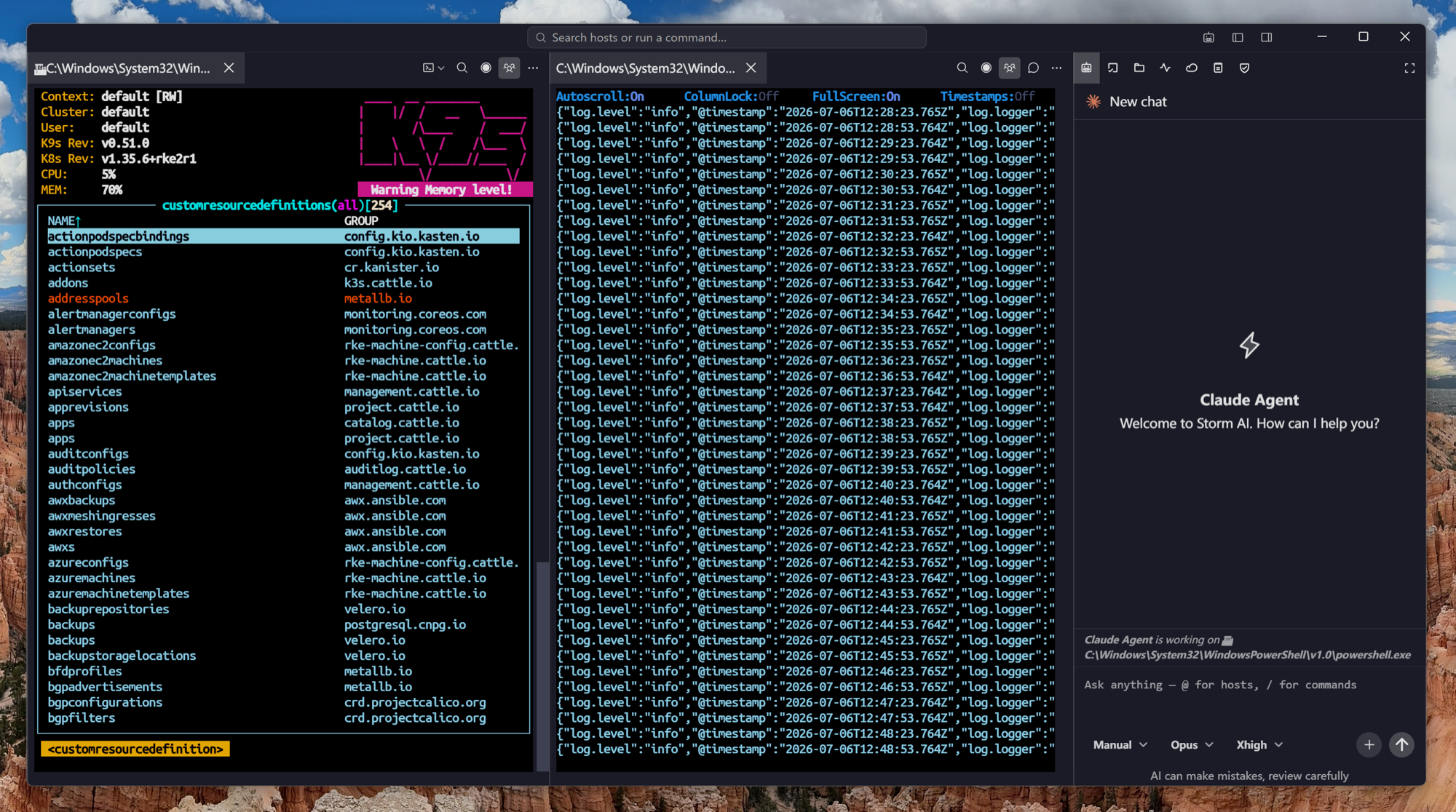Open the notepad icon in side panel

1218,68
